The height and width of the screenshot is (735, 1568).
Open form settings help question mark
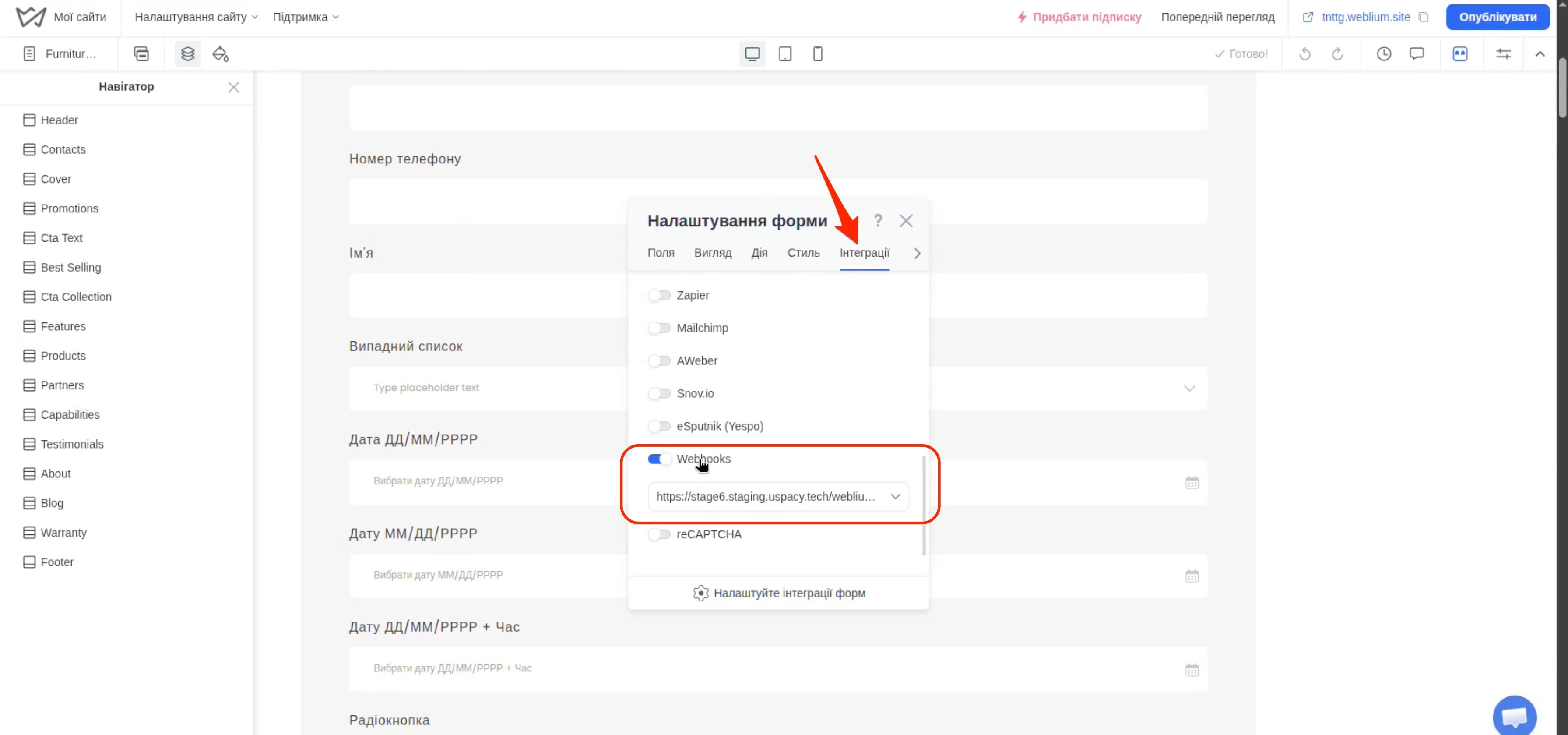point(878,220)
